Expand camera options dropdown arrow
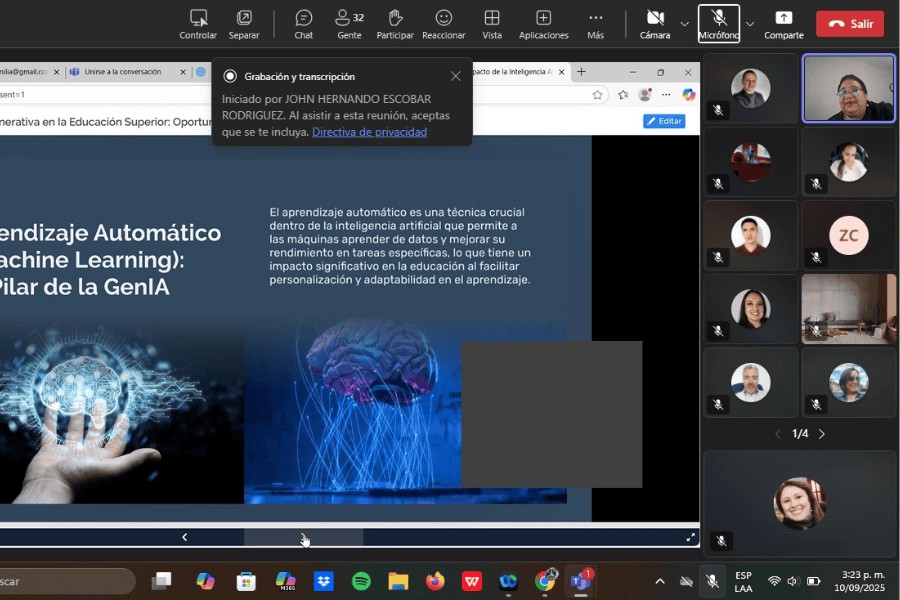 pos(684,23)
